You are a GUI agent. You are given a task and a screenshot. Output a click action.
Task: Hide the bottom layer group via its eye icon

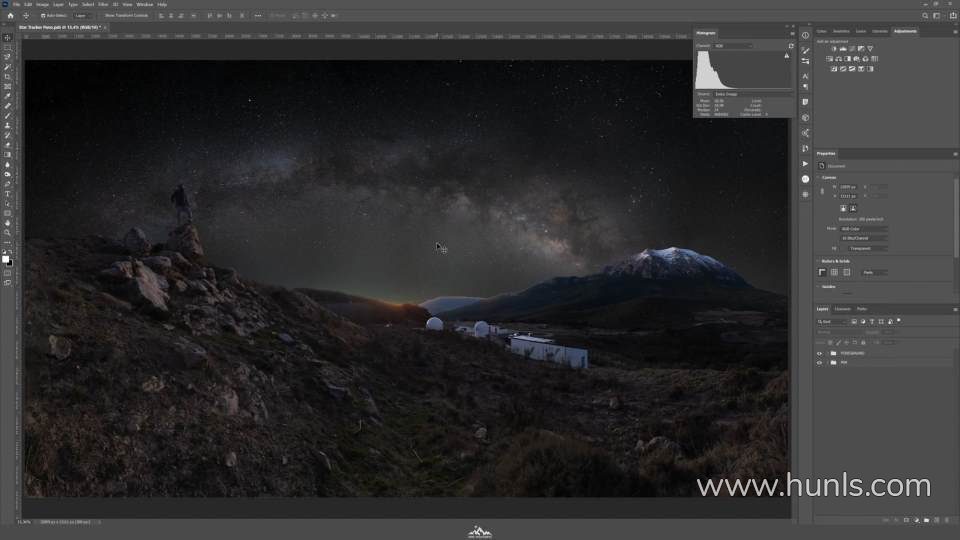[x=820, y=362]
